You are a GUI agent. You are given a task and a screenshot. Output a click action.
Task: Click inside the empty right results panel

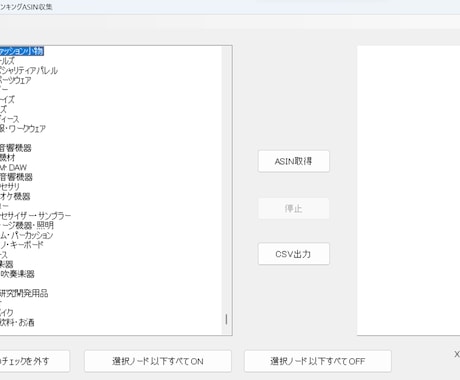pos(408,190)
